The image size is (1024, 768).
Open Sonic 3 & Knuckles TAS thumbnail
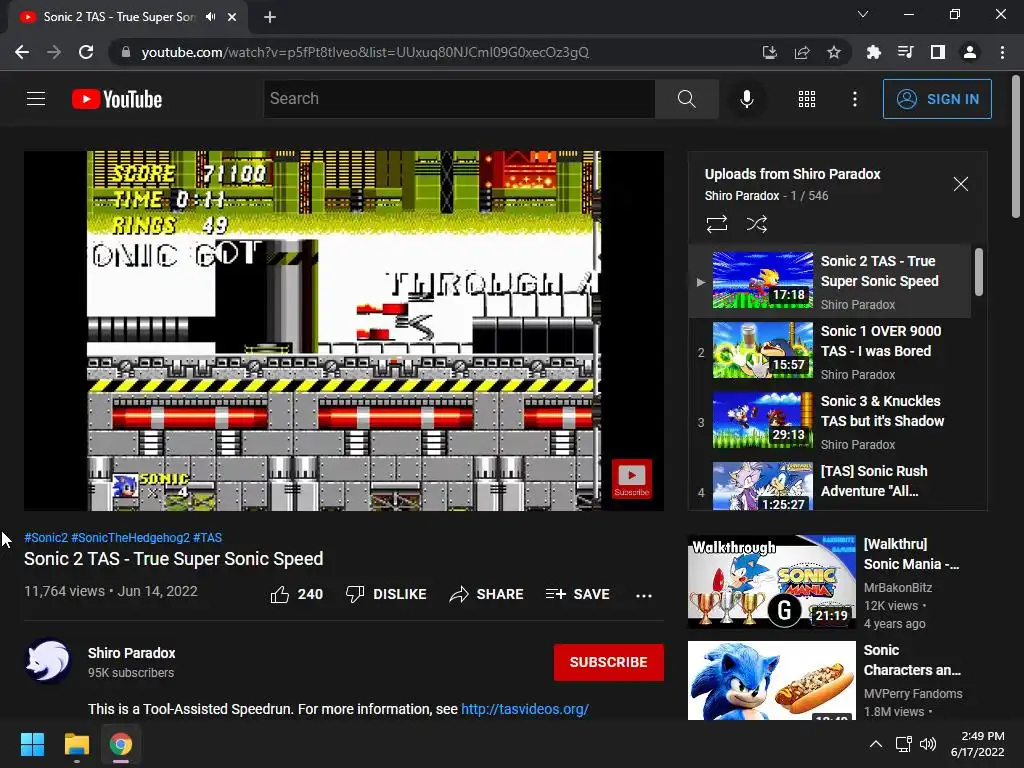click(763, 420)
